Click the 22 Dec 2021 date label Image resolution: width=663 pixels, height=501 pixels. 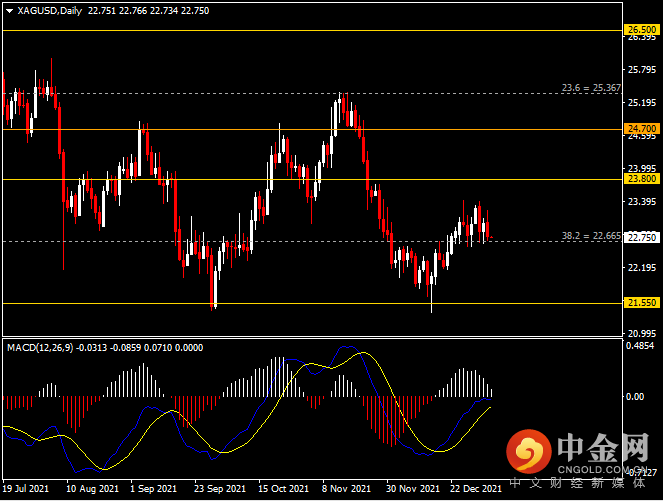(x=476, y=489)
